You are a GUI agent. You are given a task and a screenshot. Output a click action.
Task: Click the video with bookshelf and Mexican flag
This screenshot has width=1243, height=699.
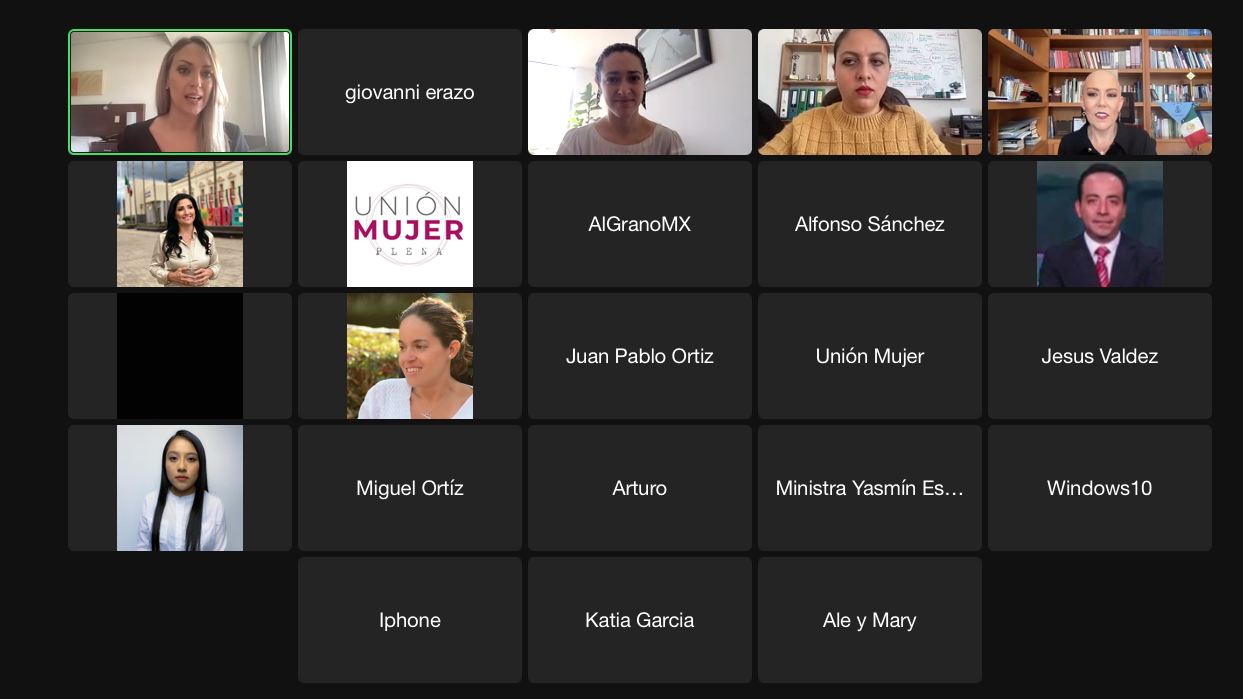pyautogui.click(x=1100, y=92)
